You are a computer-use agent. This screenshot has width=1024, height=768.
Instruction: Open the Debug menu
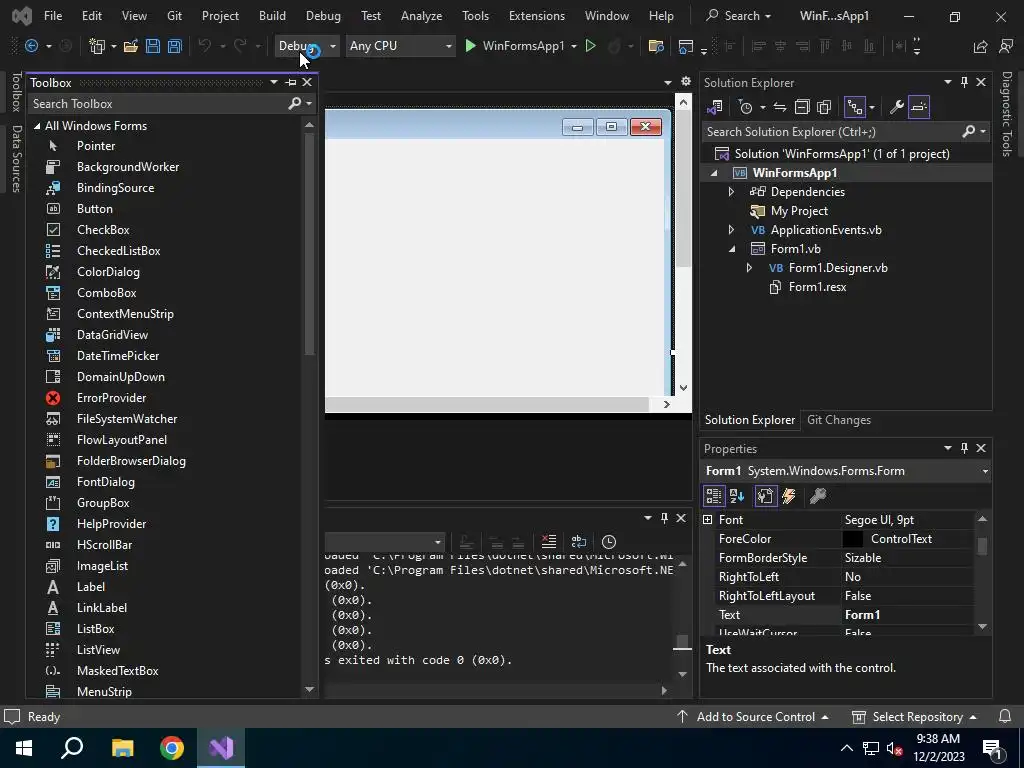323,16
